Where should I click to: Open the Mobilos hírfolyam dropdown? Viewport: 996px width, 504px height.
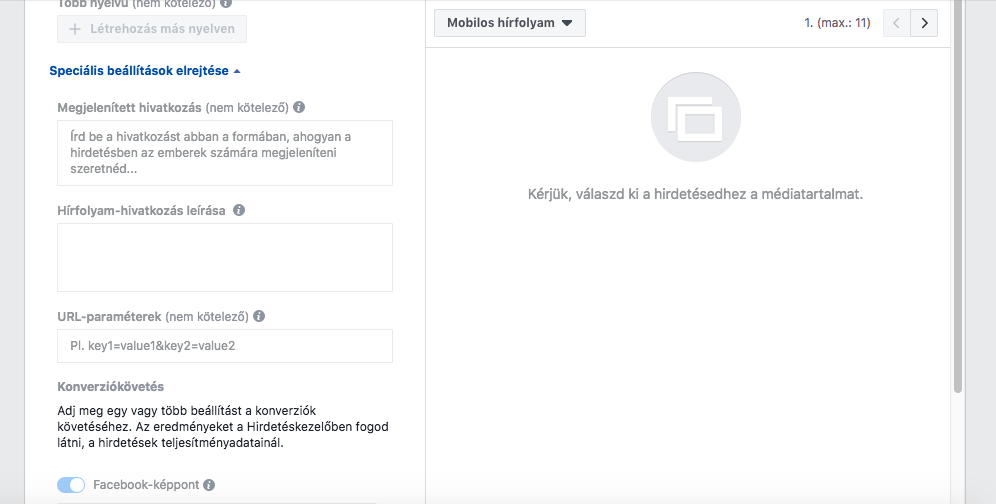(x=509, y=23)
